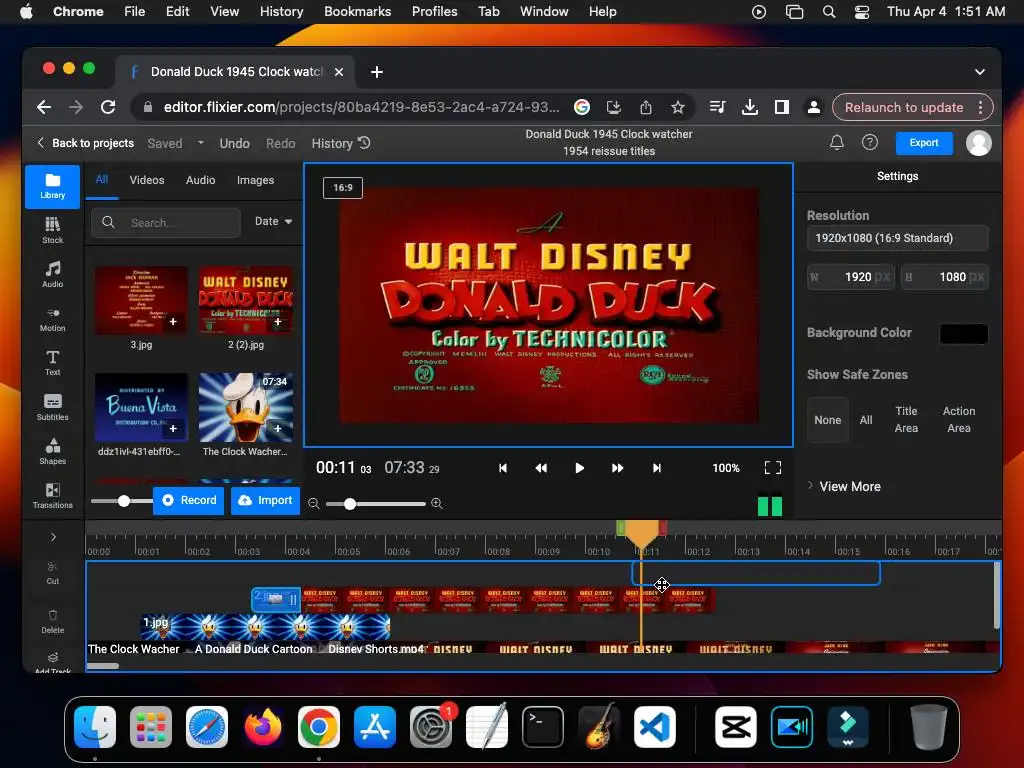This screenshot has height=768, width=1024.
Task: Expand the left timeline tools chevron
Action: tap(53, 537)
